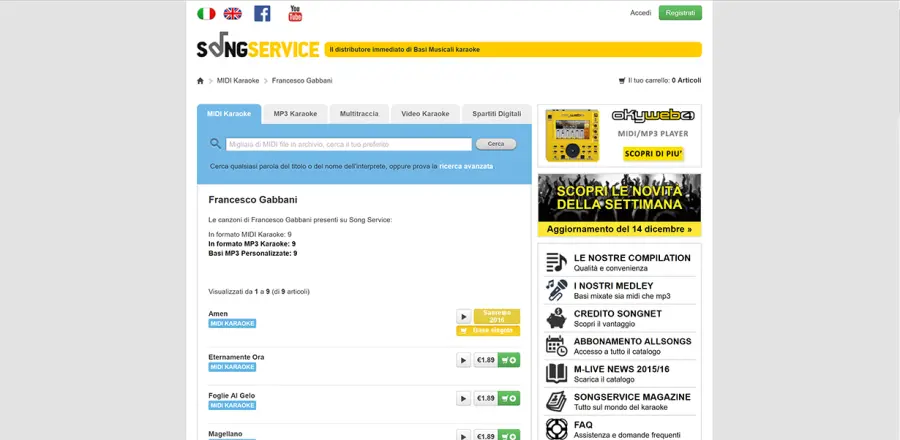
Task: Click the Base singola button for Amen
Action: [488, 331]
